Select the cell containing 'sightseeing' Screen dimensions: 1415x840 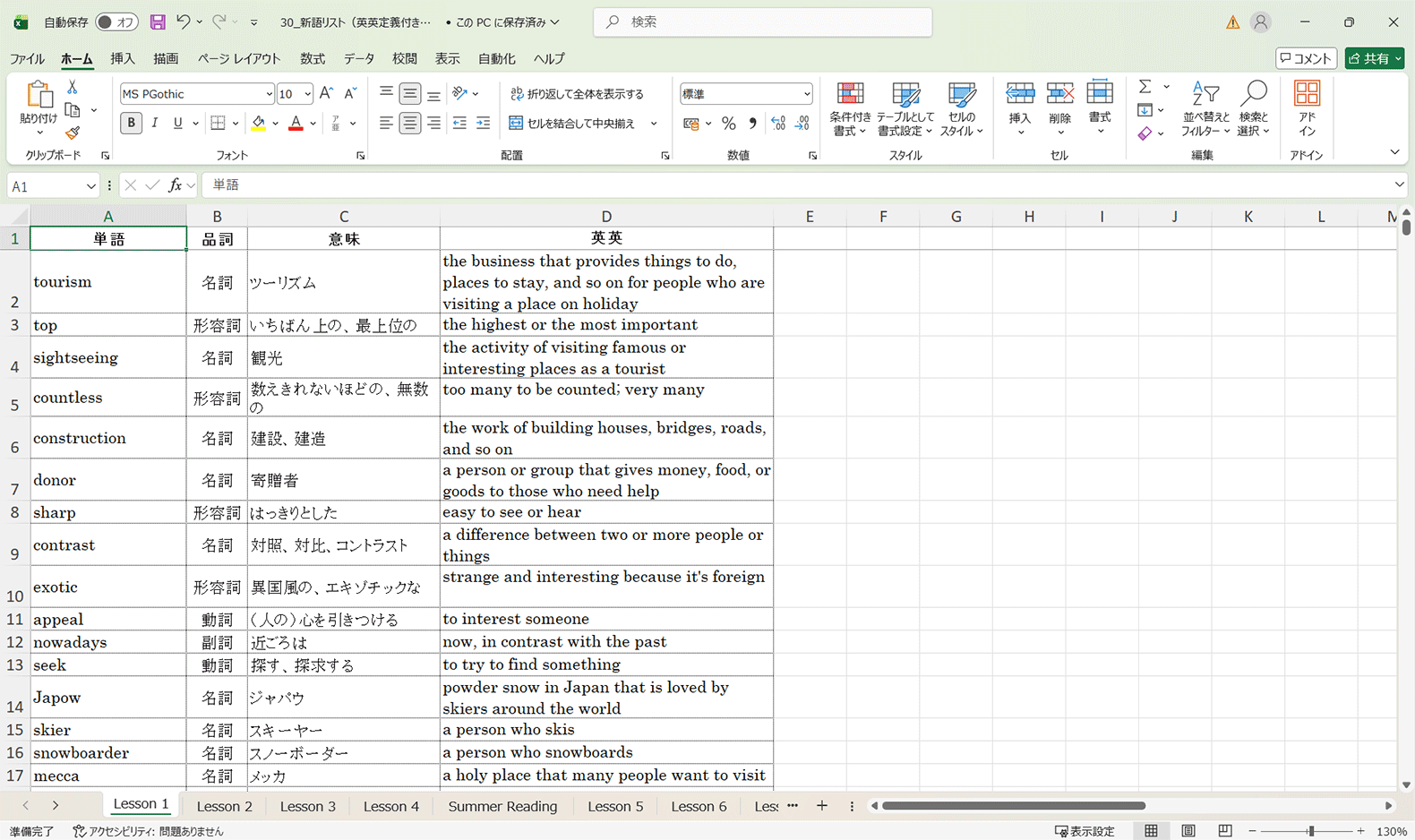click(108, 357)
